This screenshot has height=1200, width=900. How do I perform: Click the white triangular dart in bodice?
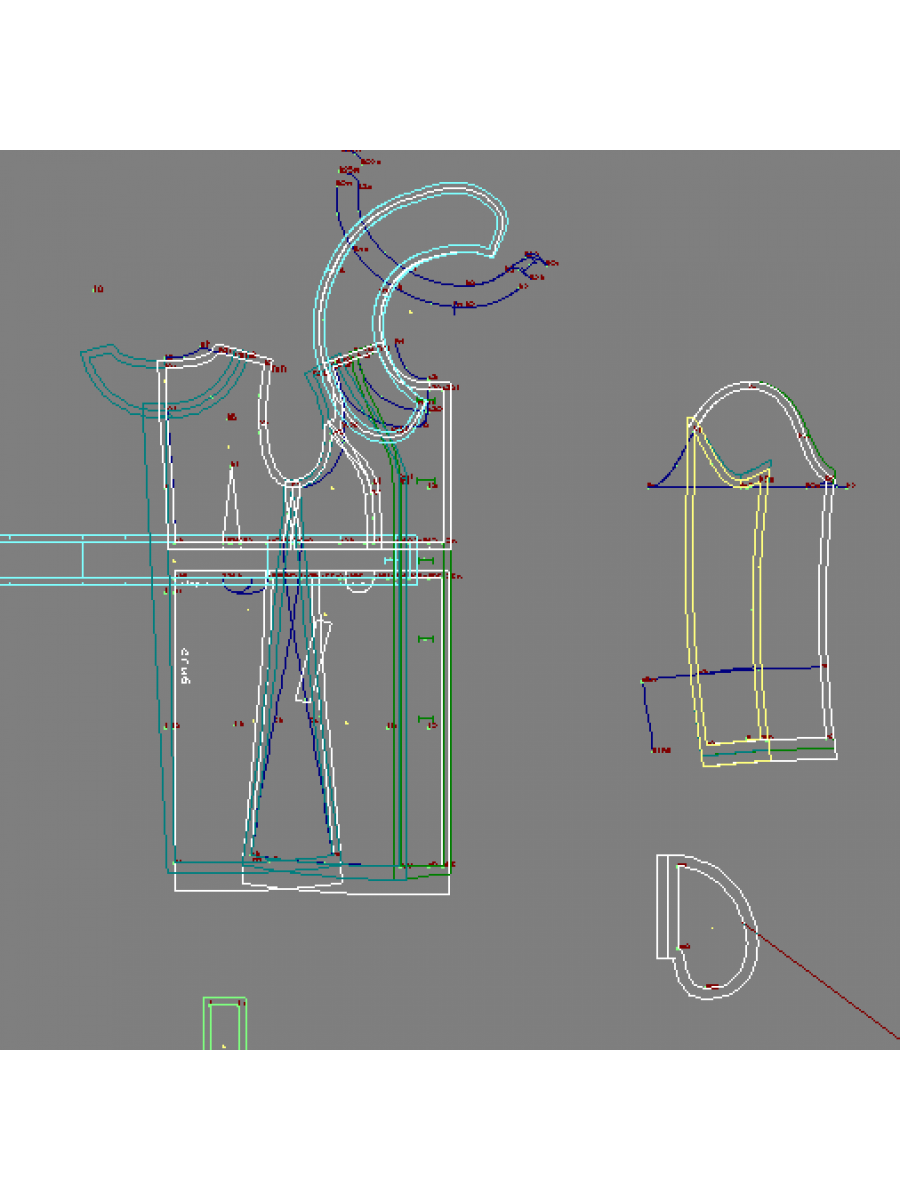tap(233, 503)
